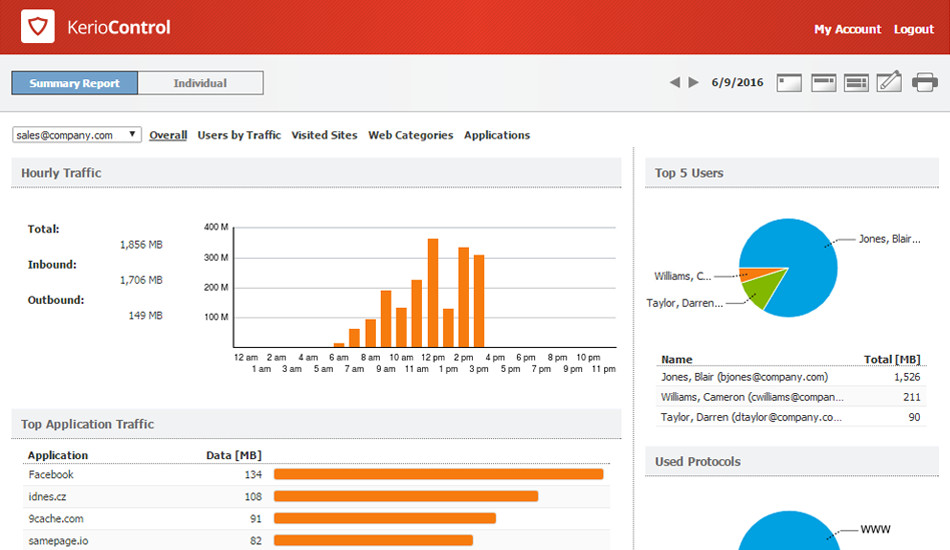Click the Used Protocols panel header
The width and height of the screenshot is (950, 550).
792,462
